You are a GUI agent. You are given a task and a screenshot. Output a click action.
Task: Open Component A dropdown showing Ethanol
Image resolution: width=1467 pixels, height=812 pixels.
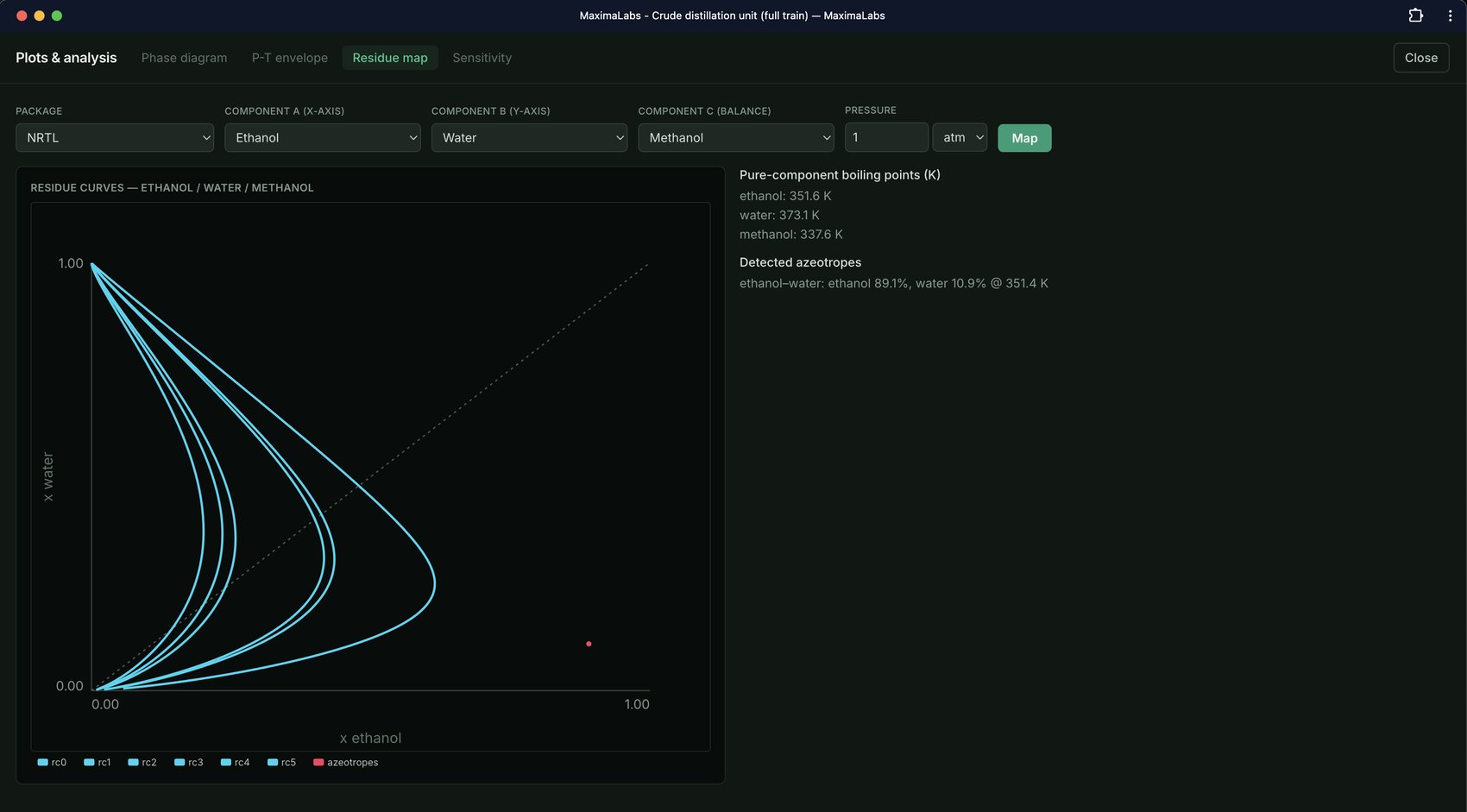coord(323,138)
